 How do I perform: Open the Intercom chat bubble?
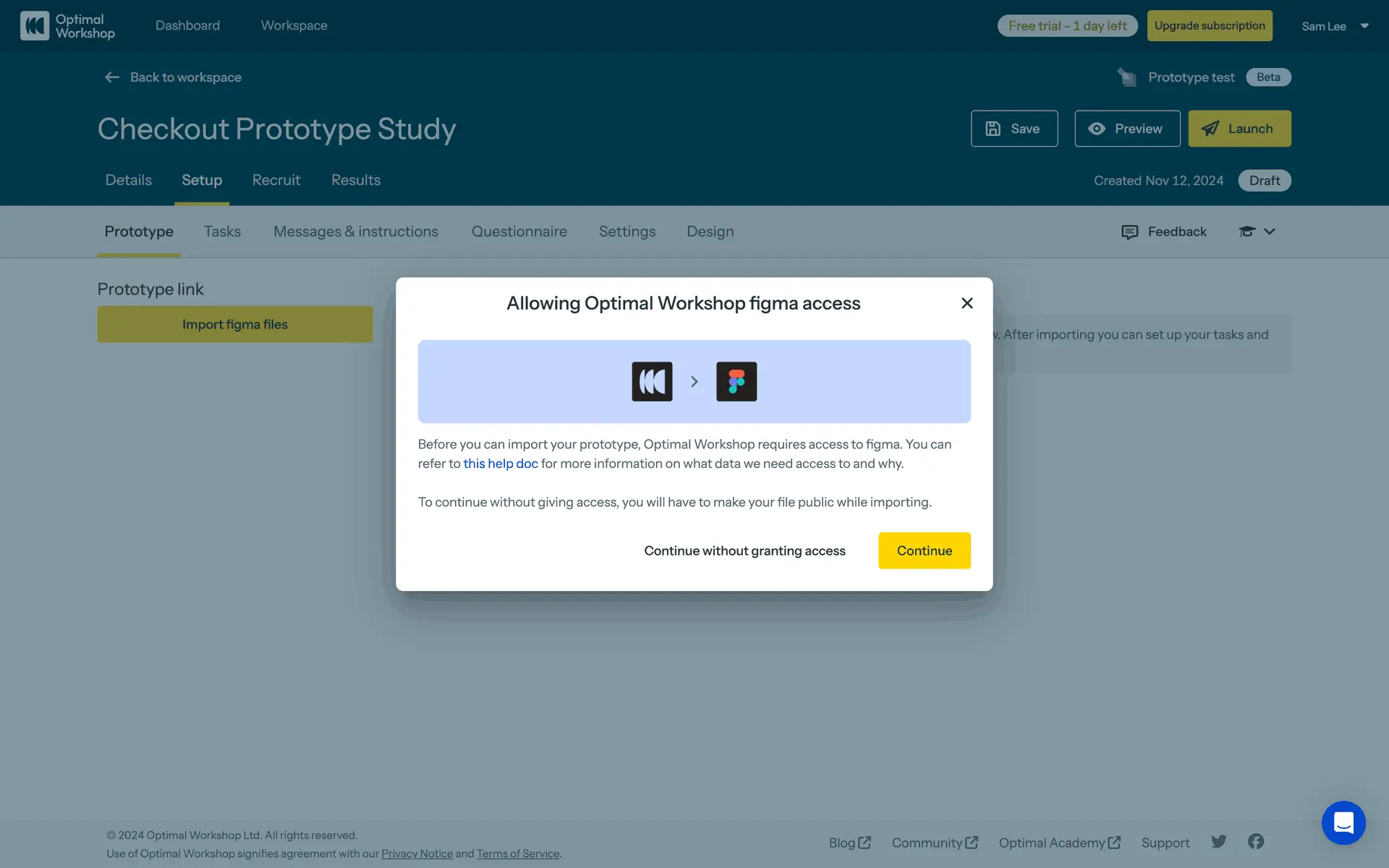click(1343, 822)
